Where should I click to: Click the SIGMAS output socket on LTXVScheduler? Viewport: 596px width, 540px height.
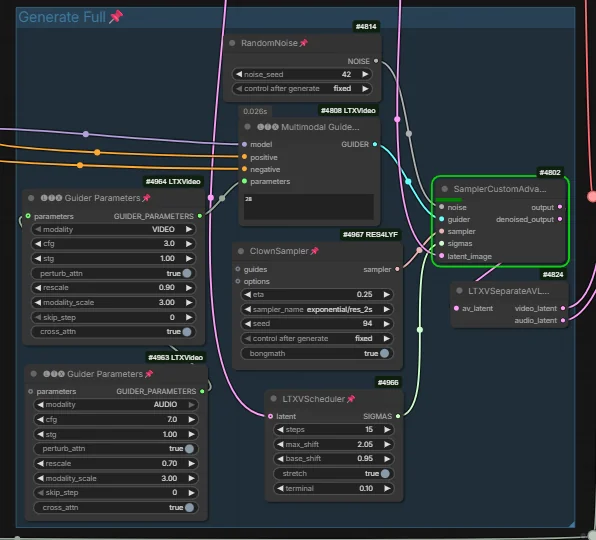pyautogui.click(x=398, y=416)
